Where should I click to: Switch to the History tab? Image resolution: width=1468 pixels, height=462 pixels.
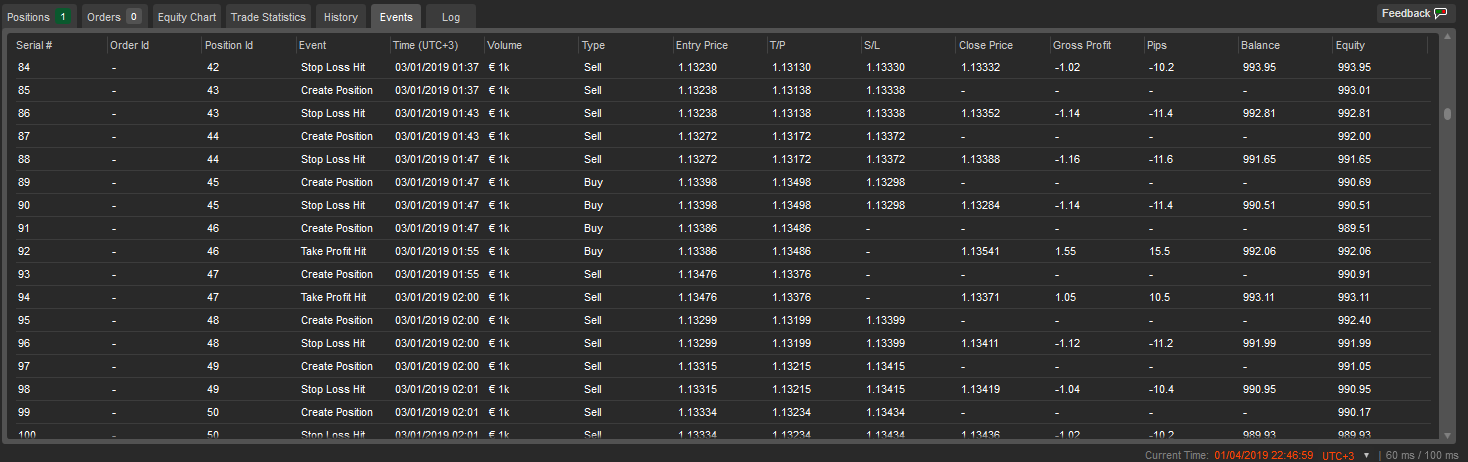click(x=341, y=17)
